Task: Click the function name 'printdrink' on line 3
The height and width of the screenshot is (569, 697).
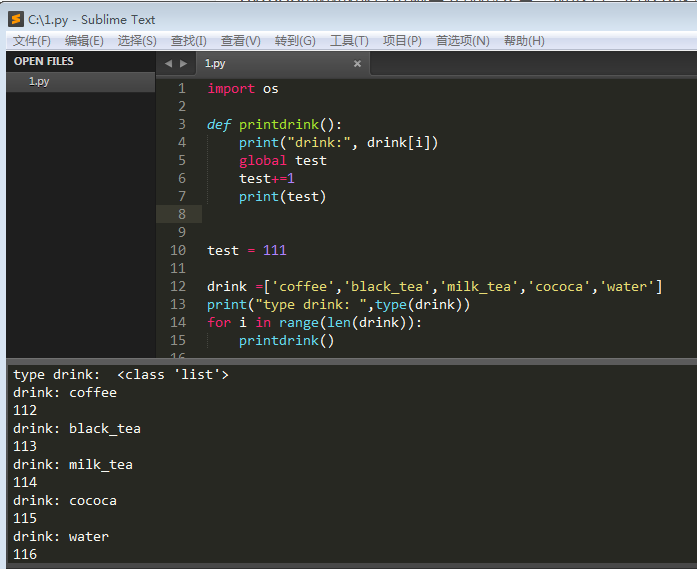Action: tap(279, 124)
